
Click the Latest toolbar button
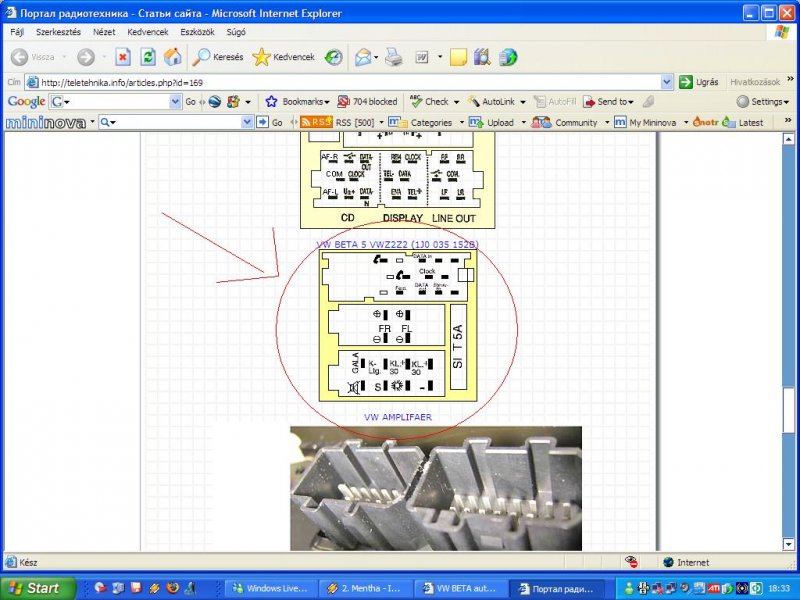743,122
